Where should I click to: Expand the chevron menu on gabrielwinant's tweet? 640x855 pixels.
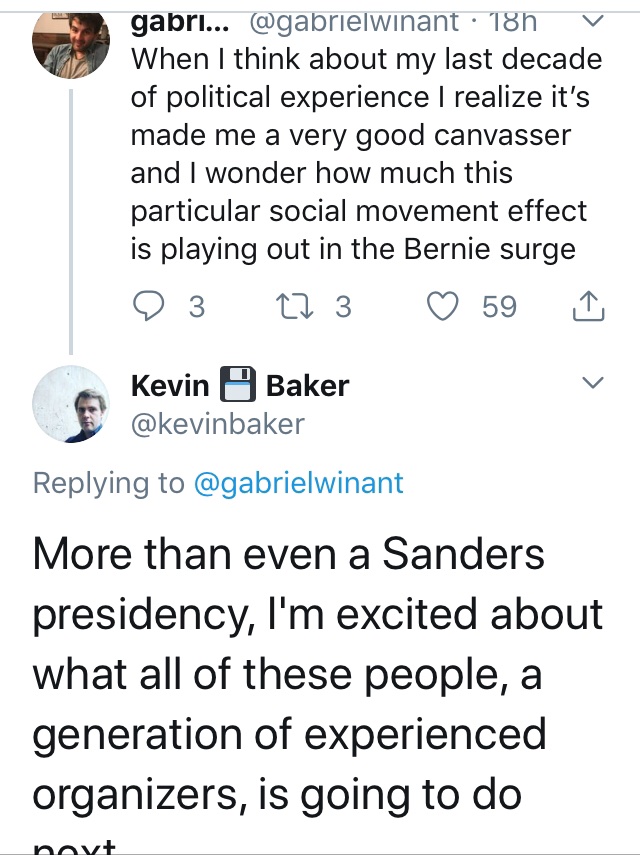click(x=592, y=20)
